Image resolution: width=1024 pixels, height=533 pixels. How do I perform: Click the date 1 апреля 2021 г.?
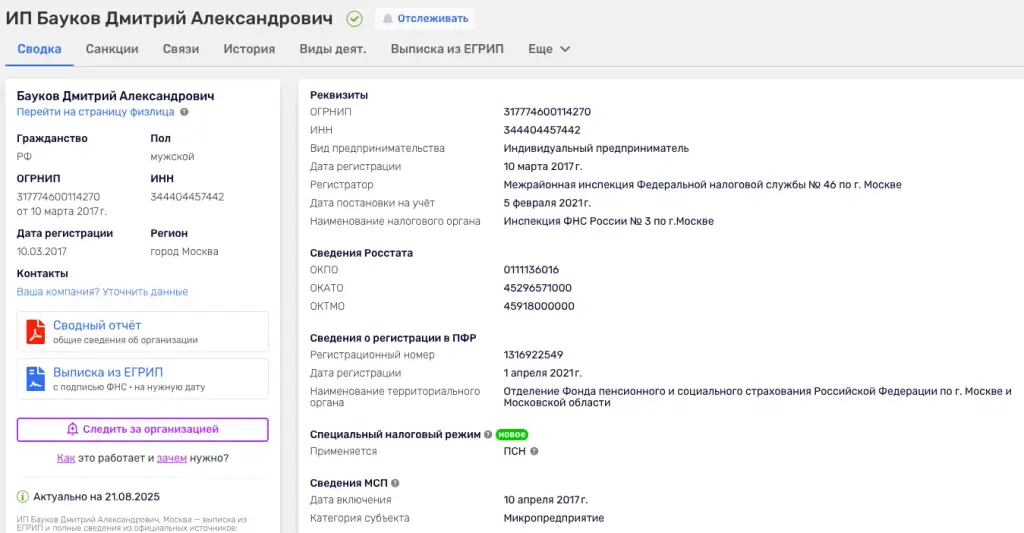pyautogui.click(x=542, y=373)
